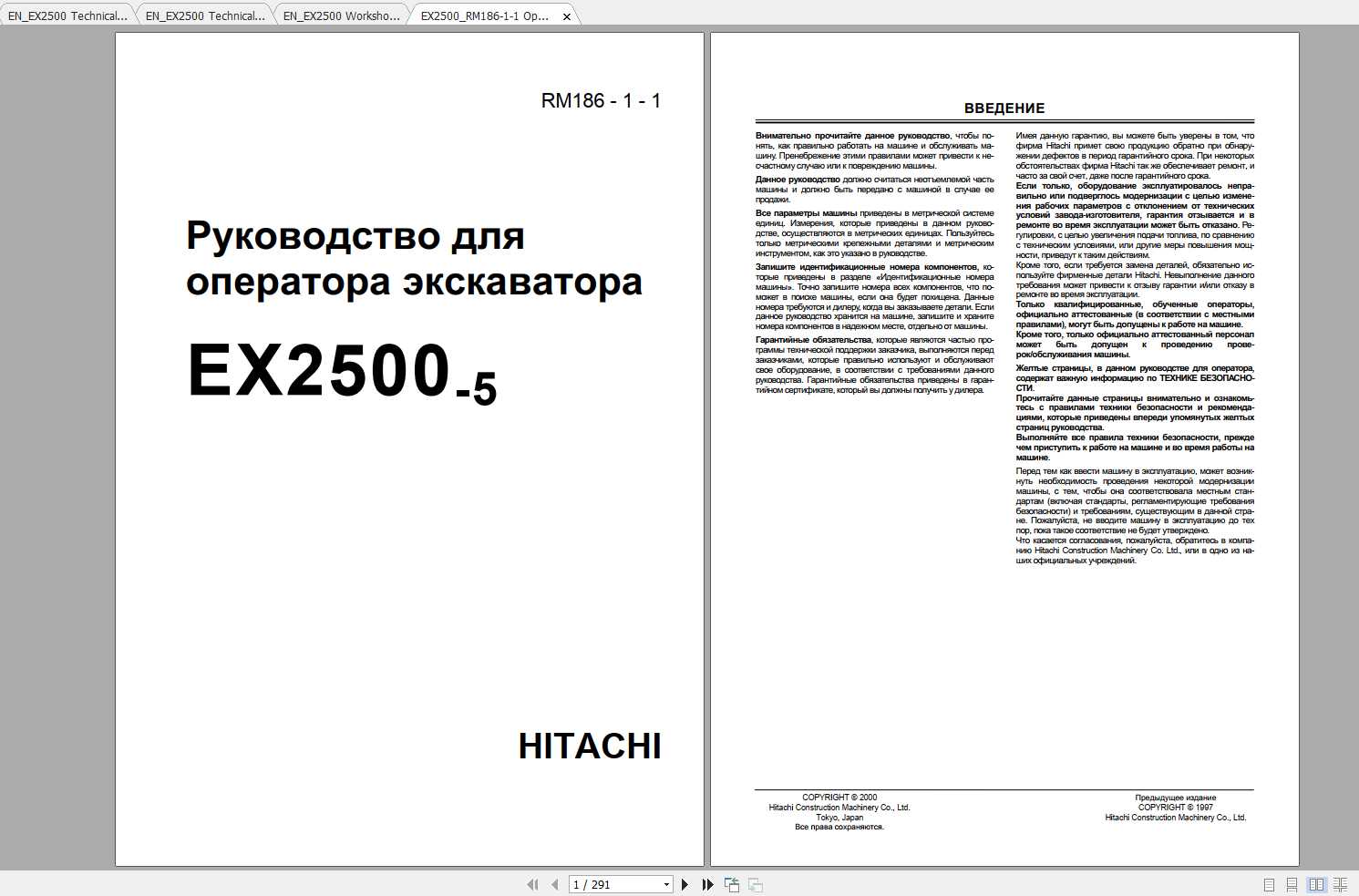Image resolution: width=1359 pixels, height=896 pixels.
Task: Toggle two-page spread display
Action: point(1315,883)
